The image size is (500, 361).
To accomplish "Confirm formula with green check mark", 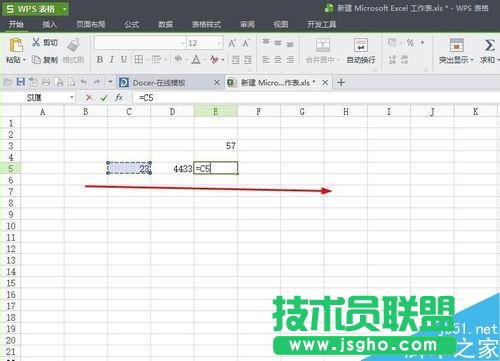I will [x=104, y=98].
